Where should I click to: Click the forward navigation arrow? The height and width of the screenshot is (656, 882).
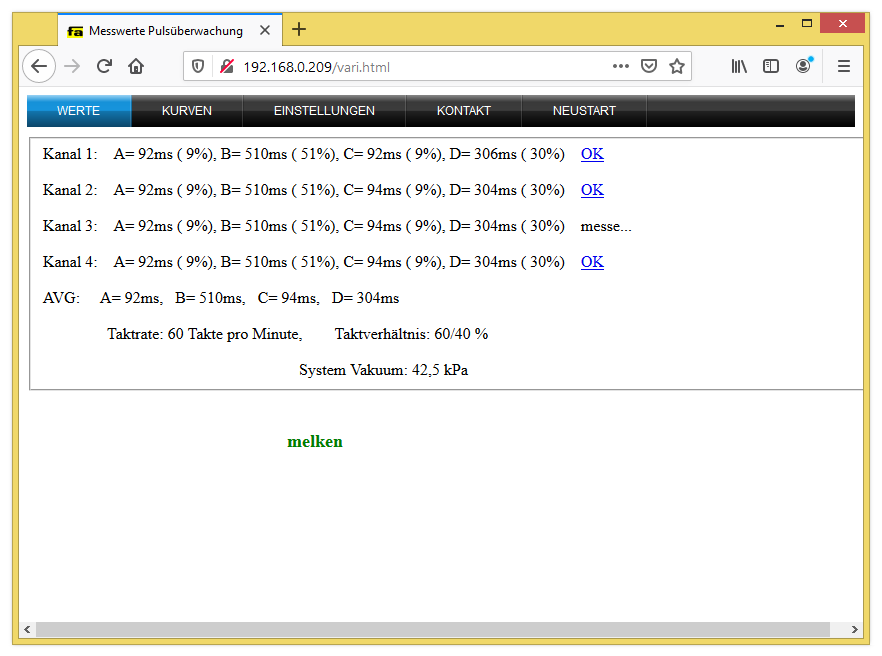pyautogui.click(x=72, y=66)
